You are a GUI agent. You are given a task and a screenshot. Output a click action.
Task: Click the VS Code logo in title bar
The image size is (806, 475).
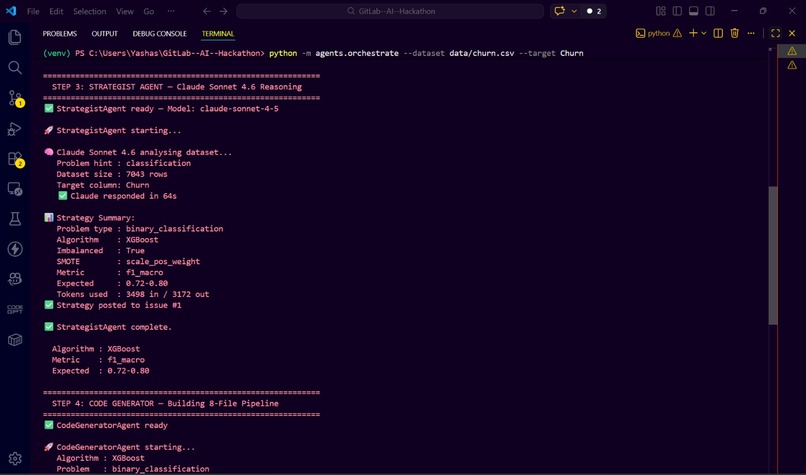(x=11, y=11)
